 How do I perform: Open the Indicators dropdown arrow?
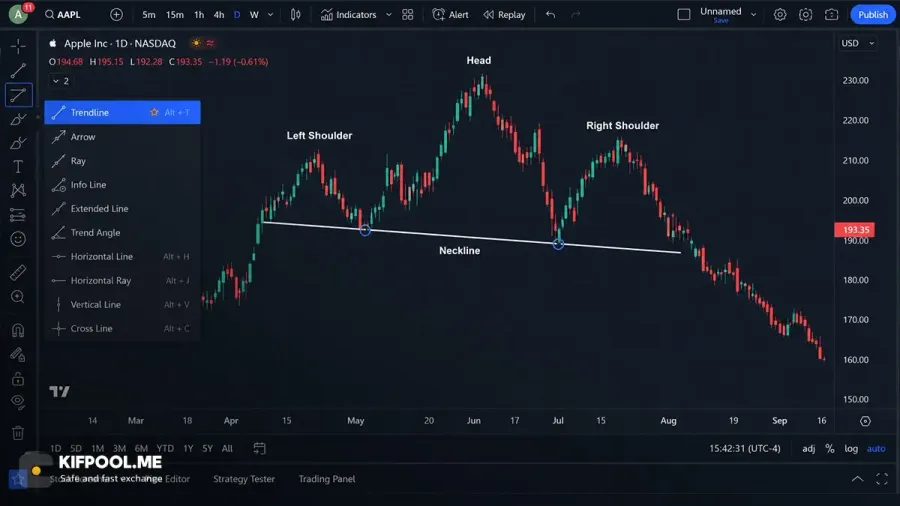point(389,14)
